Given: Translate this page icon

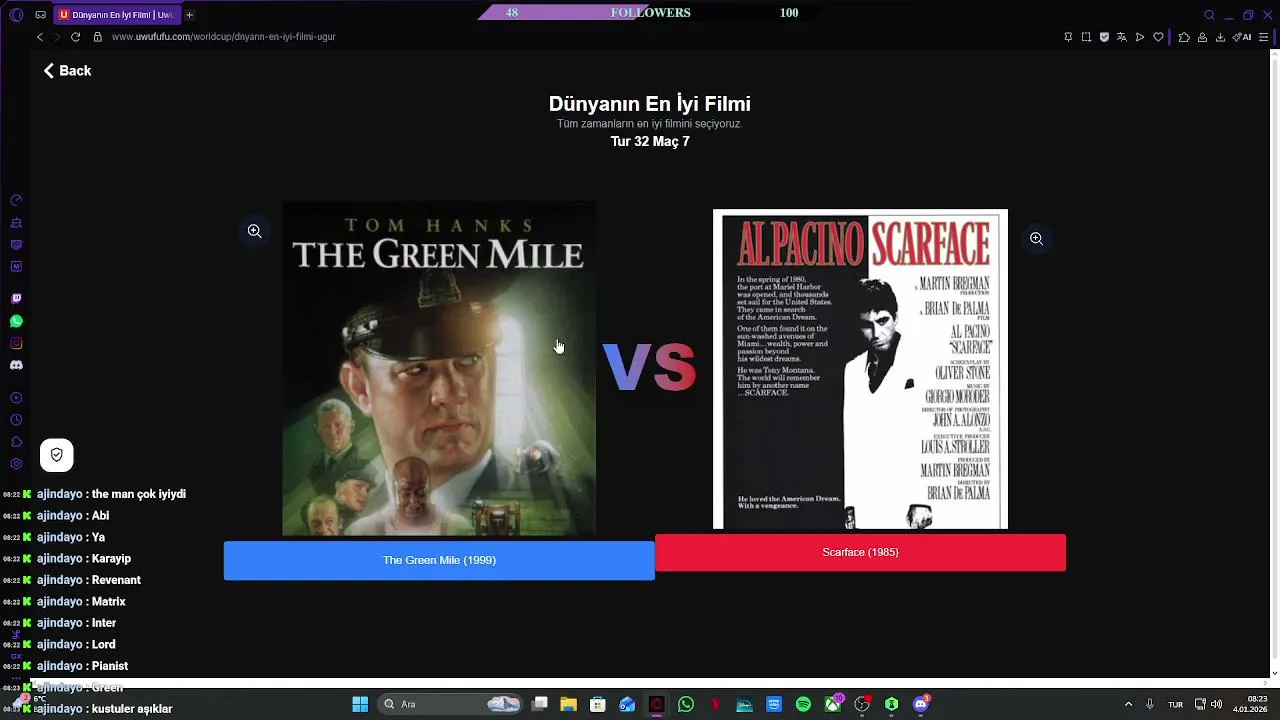Looking at the screenshot, I should click(1122, 37).
